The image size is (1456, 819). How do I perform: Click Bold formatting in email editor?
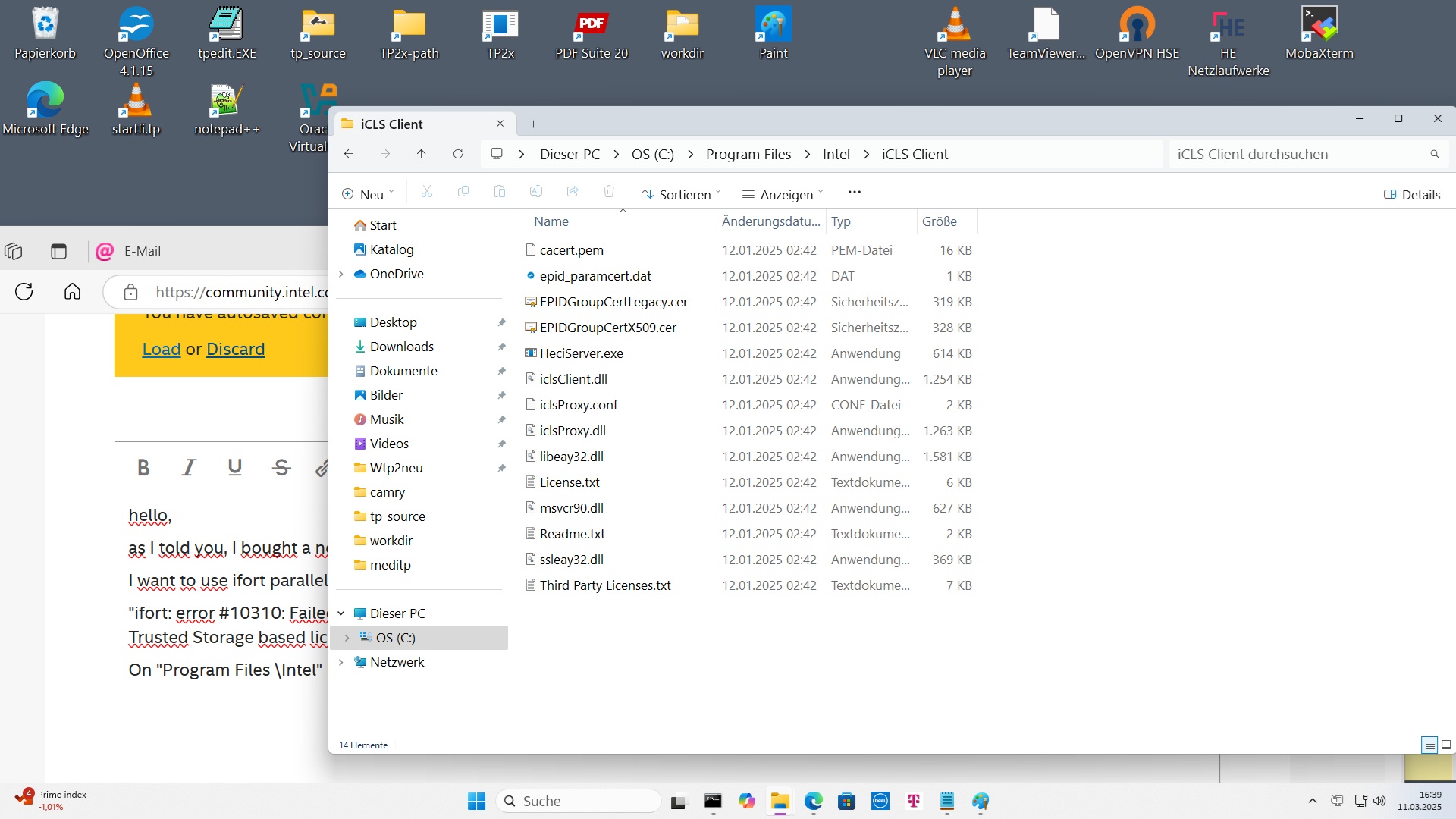[143, 467]
